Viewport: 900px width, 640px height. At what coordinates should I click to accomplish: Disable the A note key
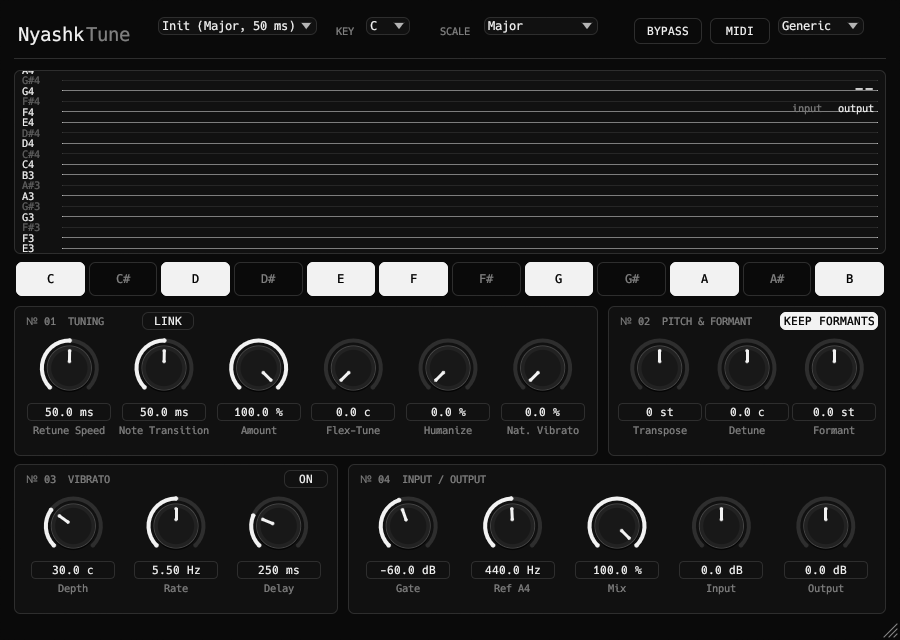pyautogui.click(x=704, y=279)
